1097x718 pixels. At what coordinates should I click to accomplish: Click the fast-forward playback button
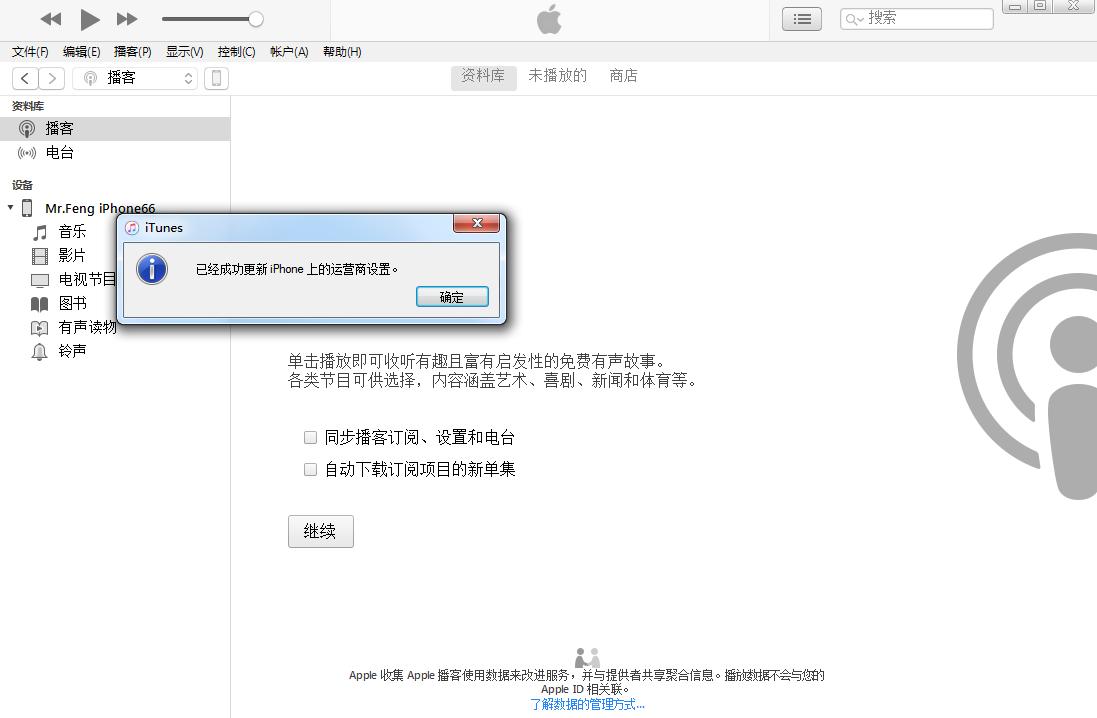127,20
